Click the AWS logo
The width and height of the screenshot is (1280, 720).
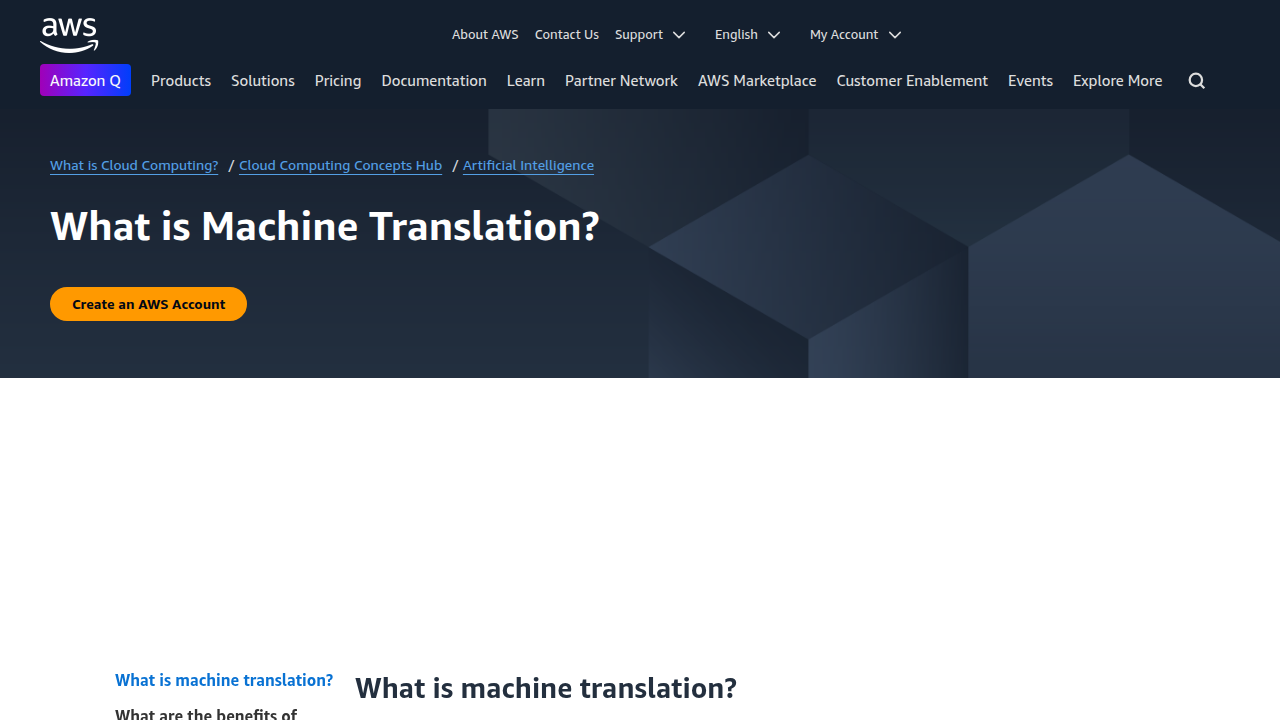[69, 35]
